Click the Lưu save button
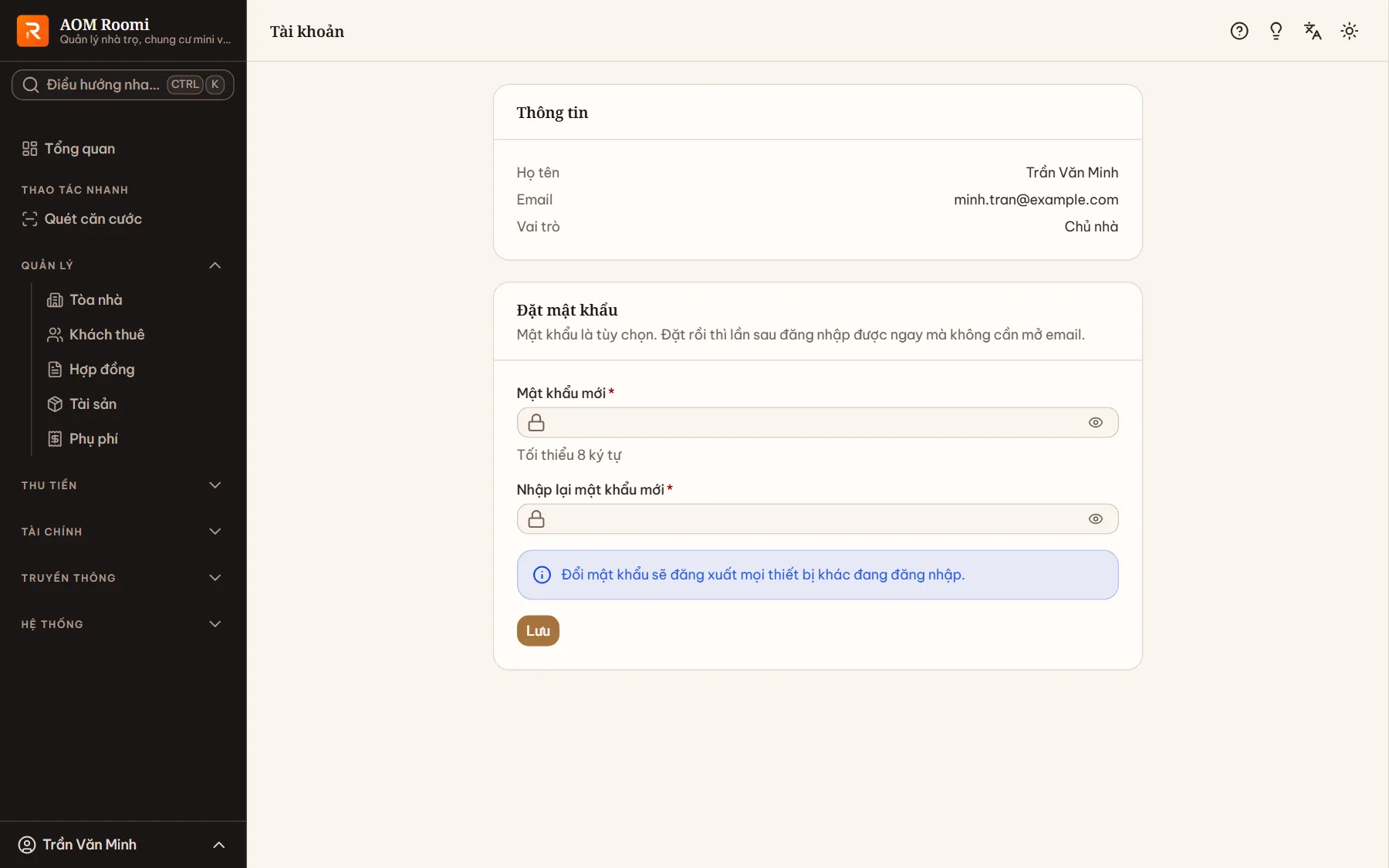 [538, 631]
